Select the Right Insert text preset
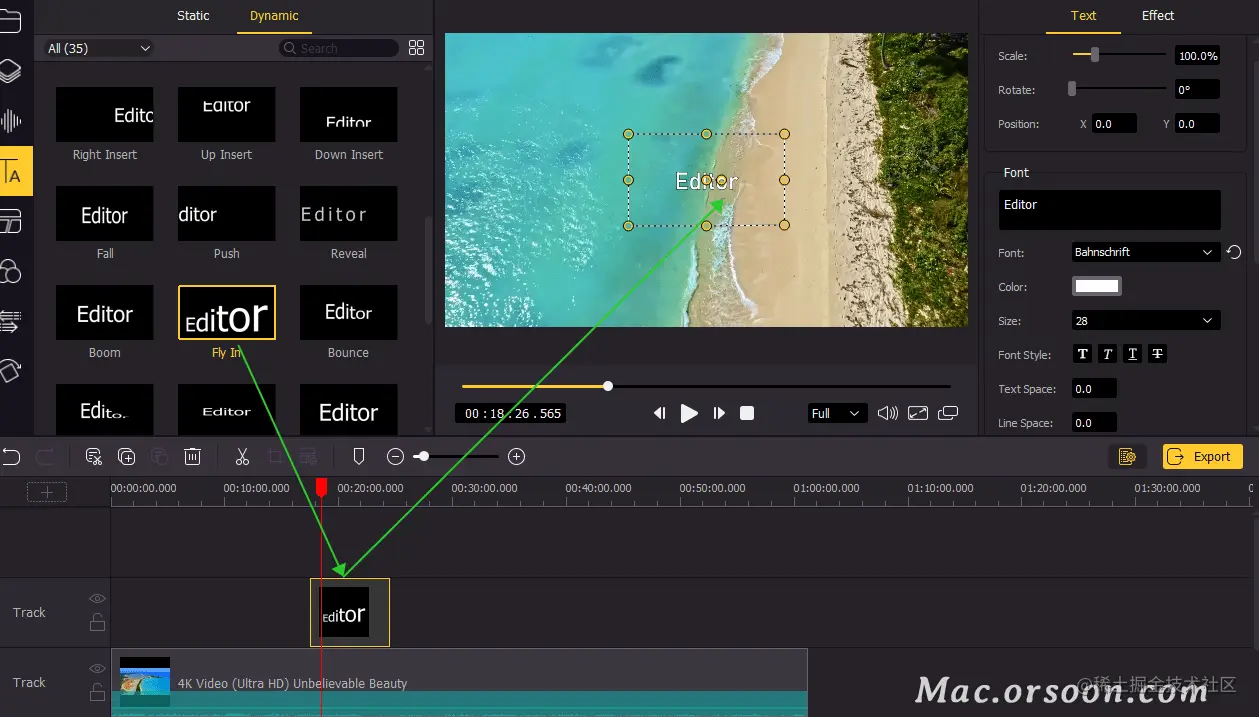 pos(105,114)
